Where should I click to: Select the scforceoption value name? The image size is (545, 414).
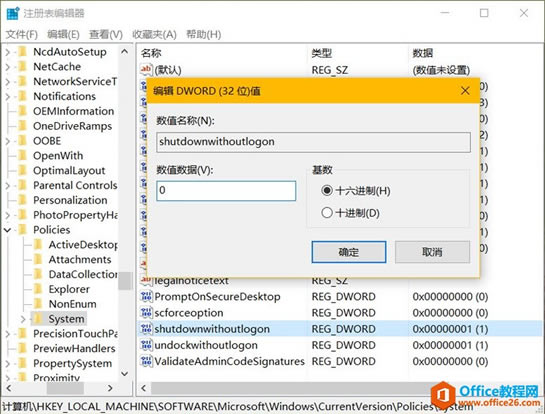point(189,313)
